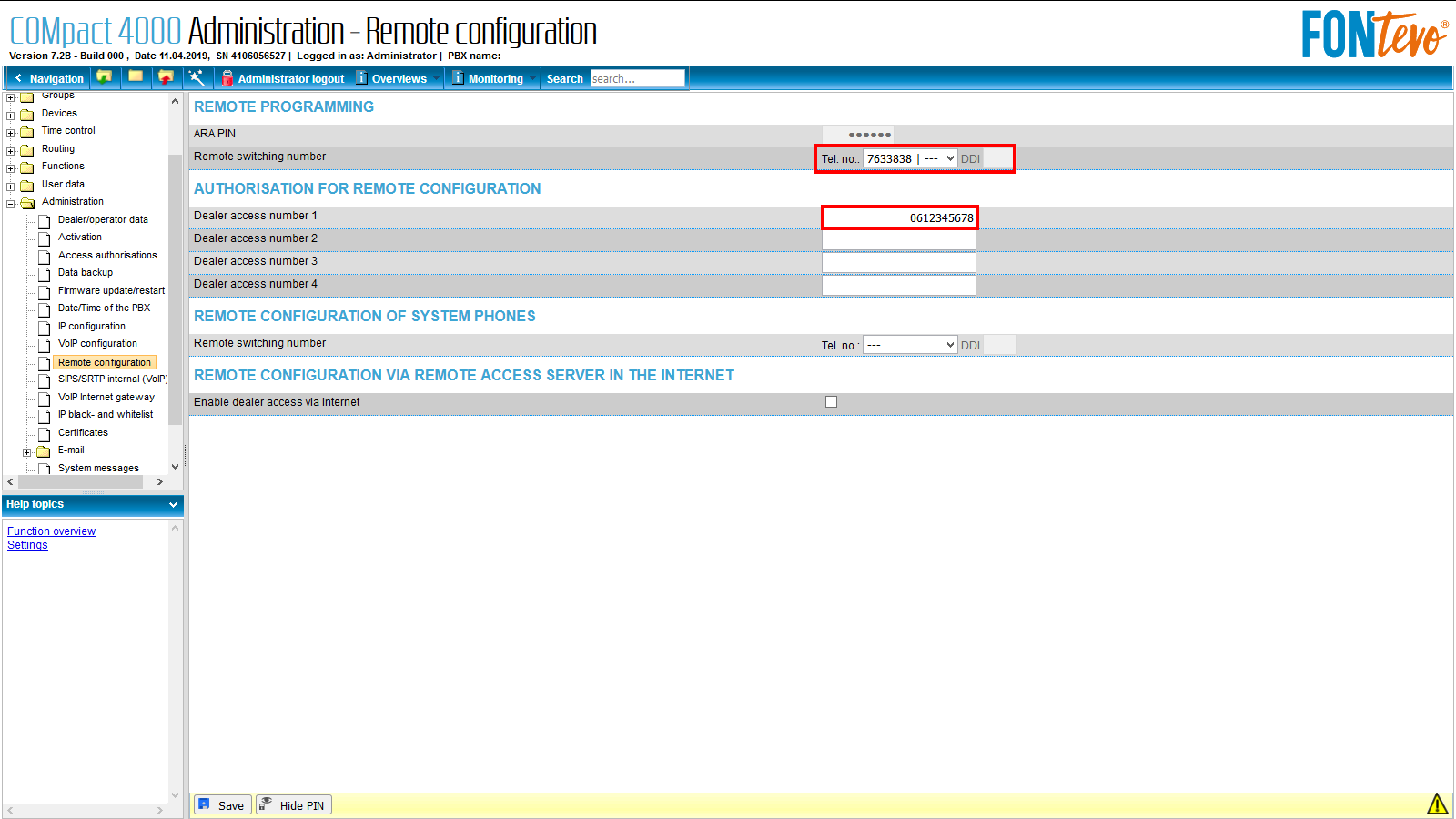Collapse the Navigation panel toggle
Image resolution: width=1456 pixels, height=819 pixels.
(48, 78)
